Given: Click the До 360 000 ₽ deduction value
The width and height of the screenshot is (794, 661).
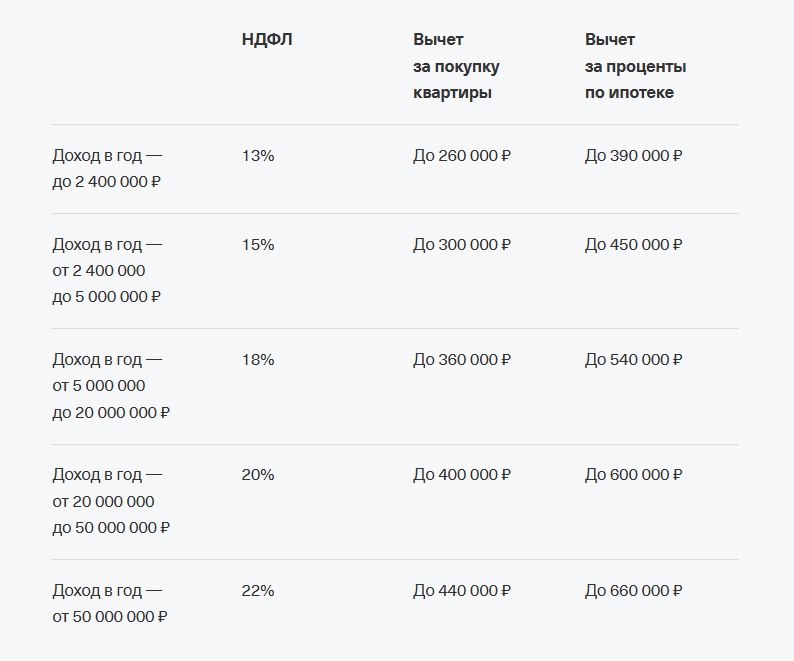Looking at the screenshot, I should coord(461,360).
